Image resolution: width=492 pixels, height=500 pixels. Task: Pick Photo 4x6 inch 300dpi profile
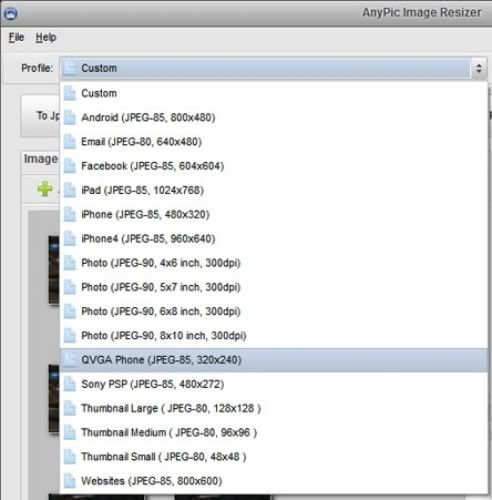[x=274, y=263]
